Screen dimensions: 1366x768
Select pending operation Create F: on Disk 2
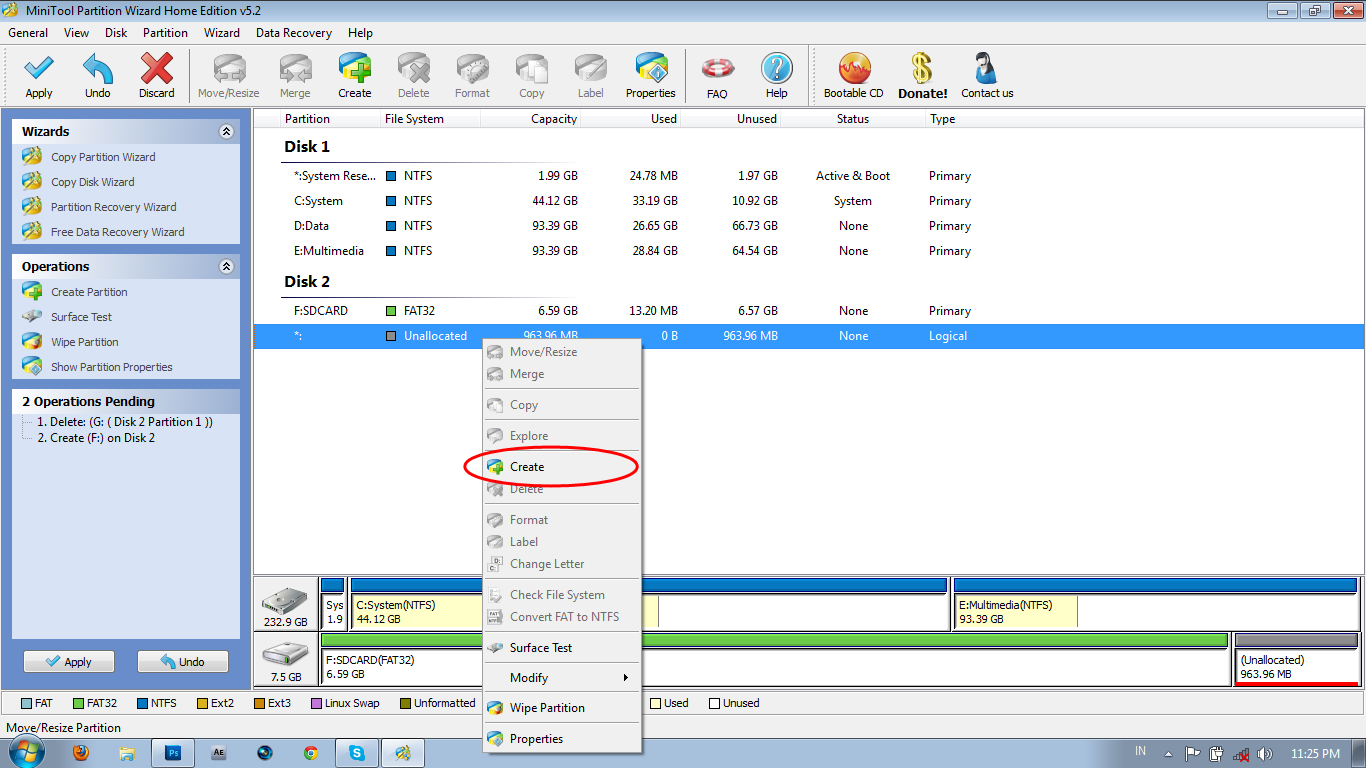coord(96,438)
